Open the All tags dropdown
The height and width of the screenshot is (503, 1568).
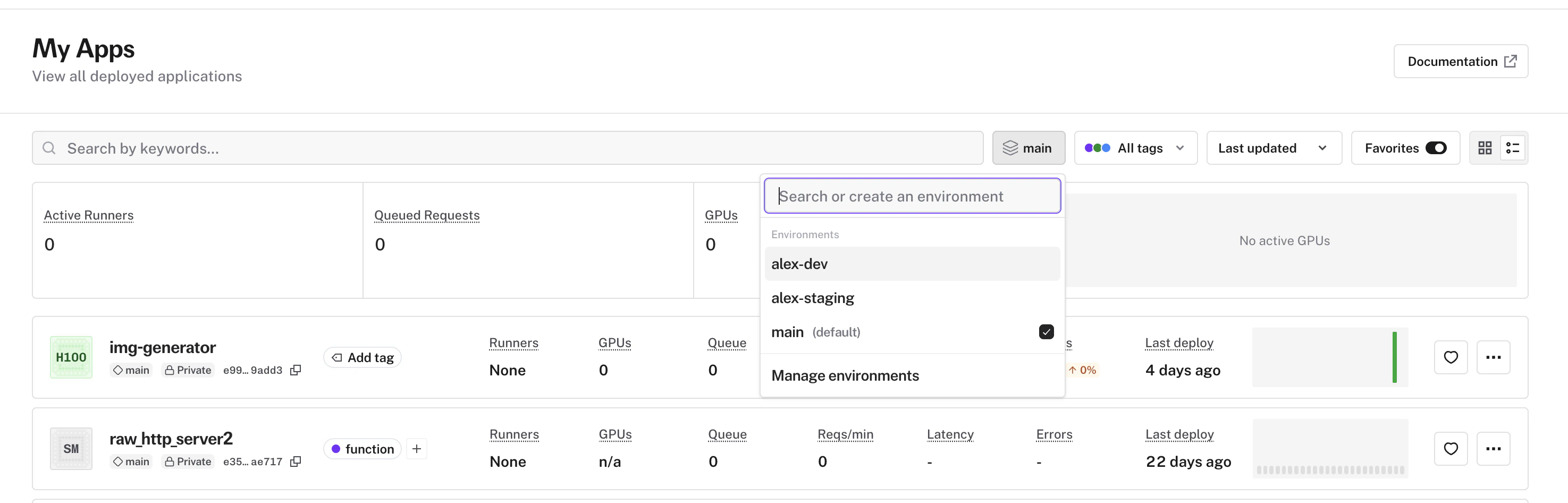[x=1135, y=147]
